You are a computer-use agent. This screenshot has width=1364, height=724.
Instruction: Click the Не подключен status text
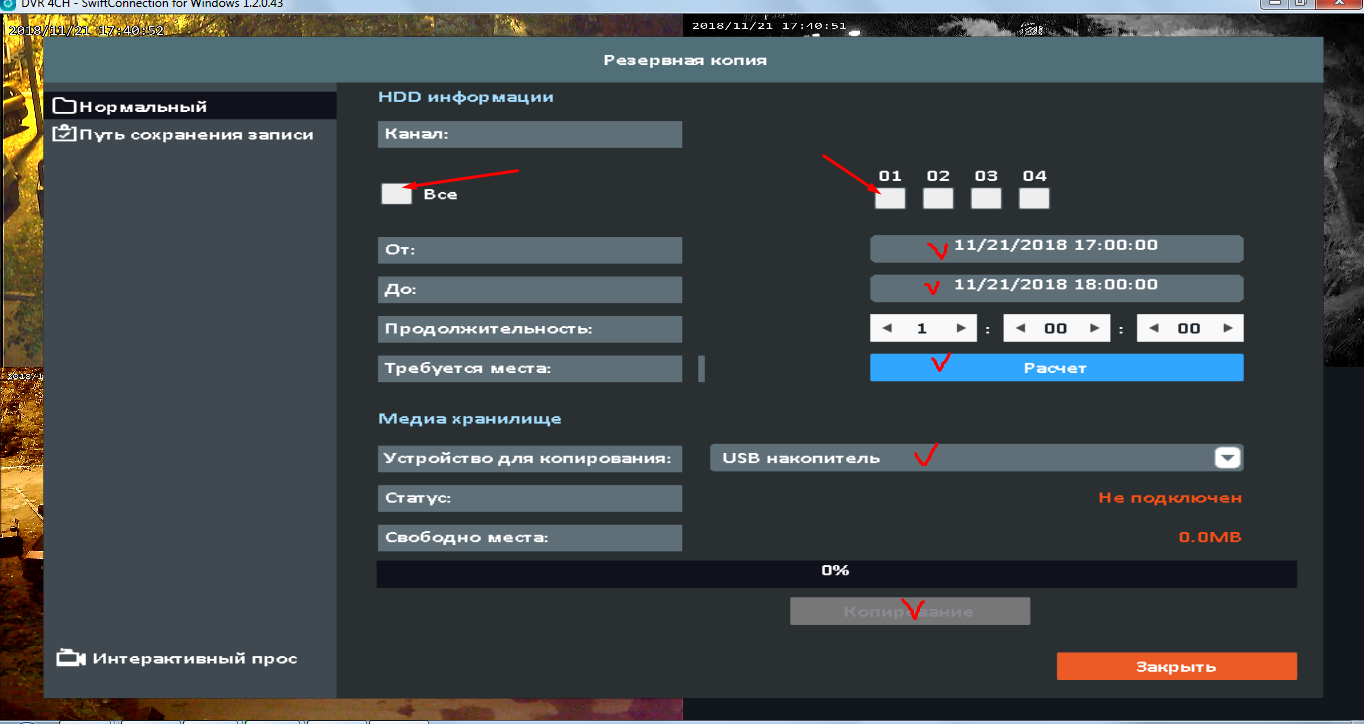click(1170, 497)
